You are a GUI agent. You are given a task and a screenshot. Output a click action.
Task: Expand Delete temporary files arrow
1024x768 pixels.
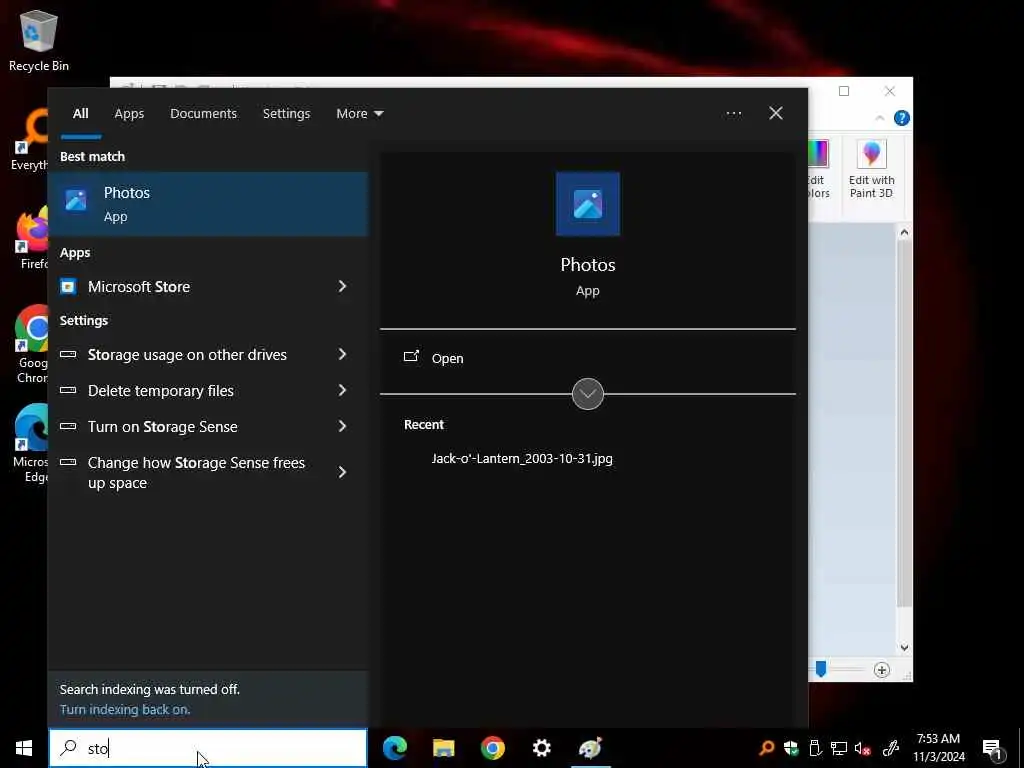(x=342, y=391)
